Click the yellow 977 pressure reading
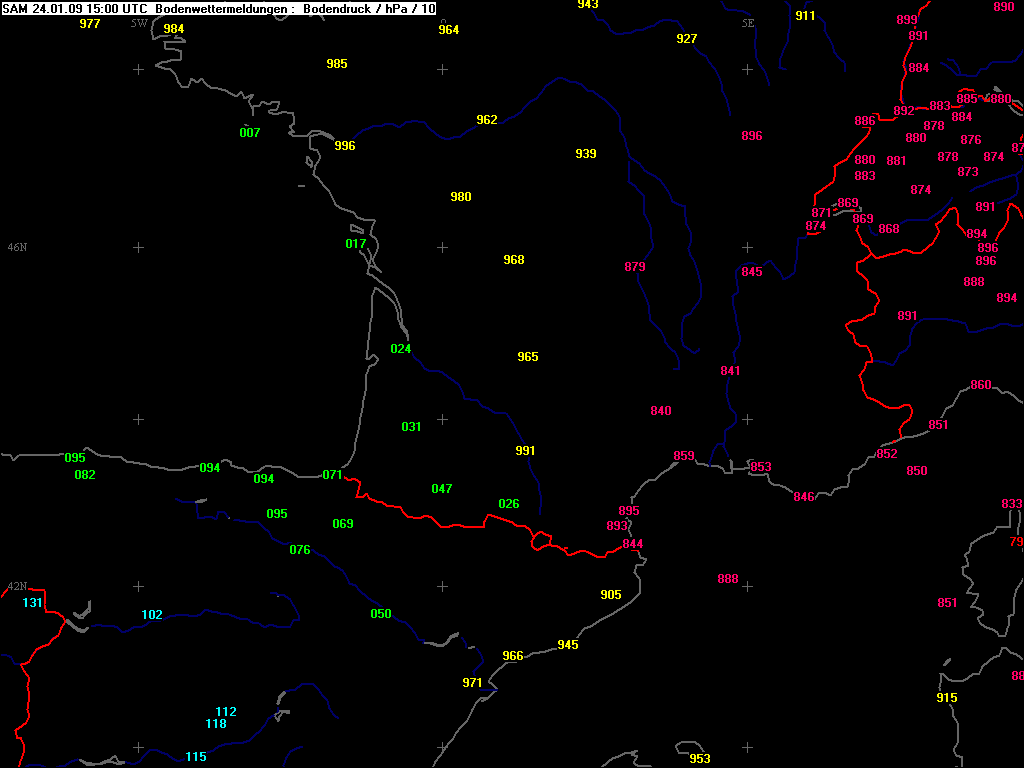The image size is (1024, 768). tap(90, 24)
